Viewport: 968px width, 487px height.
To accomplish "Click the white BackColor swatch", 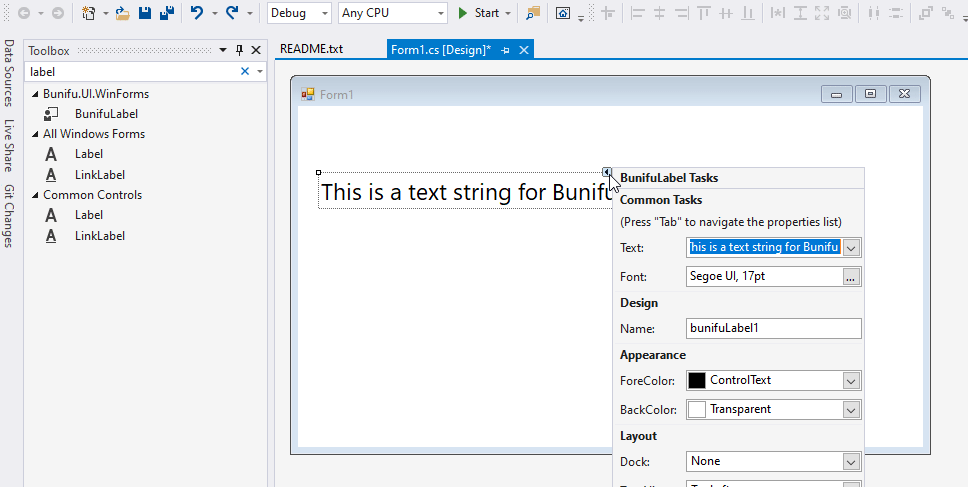I will pyautogui.click(x=697, y=409).
